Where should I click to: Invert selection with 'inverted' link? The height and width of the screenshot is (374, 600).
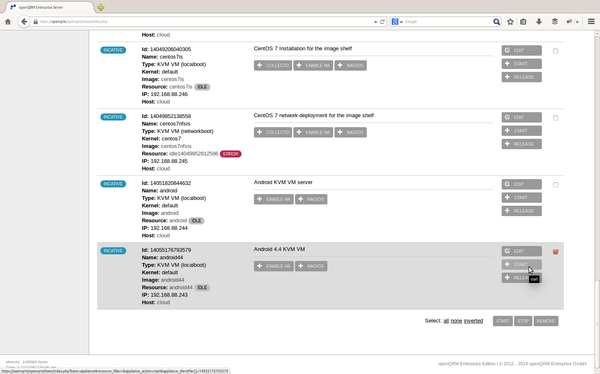pos(473,321)
